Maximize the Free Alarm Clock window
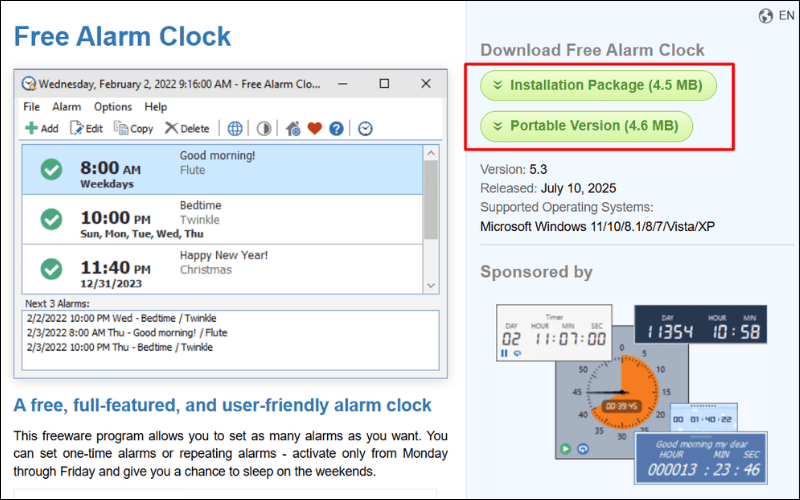800x500 pixels. [384, 84]
